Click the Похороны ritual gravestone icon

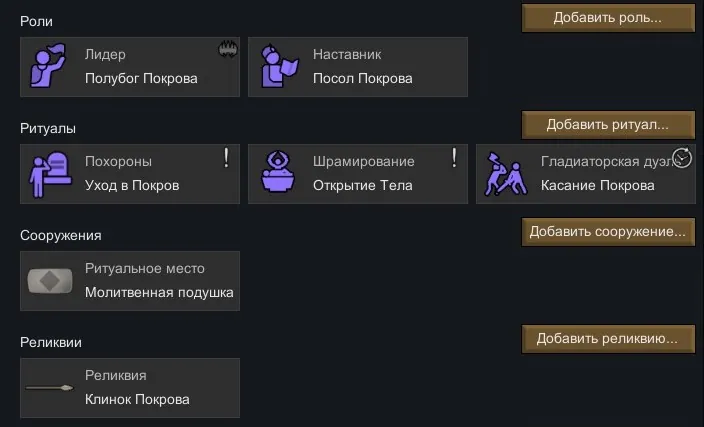point(51,174)
